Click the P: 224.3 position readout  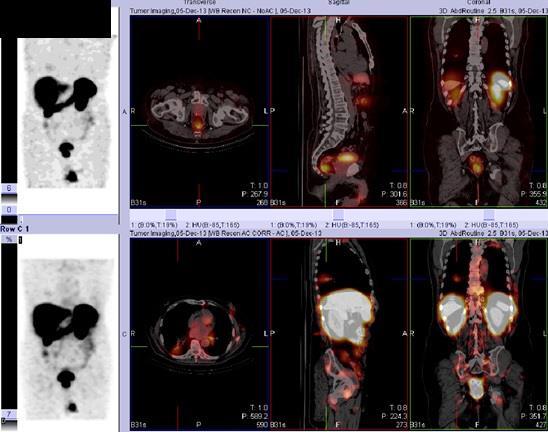click(394, 416)
